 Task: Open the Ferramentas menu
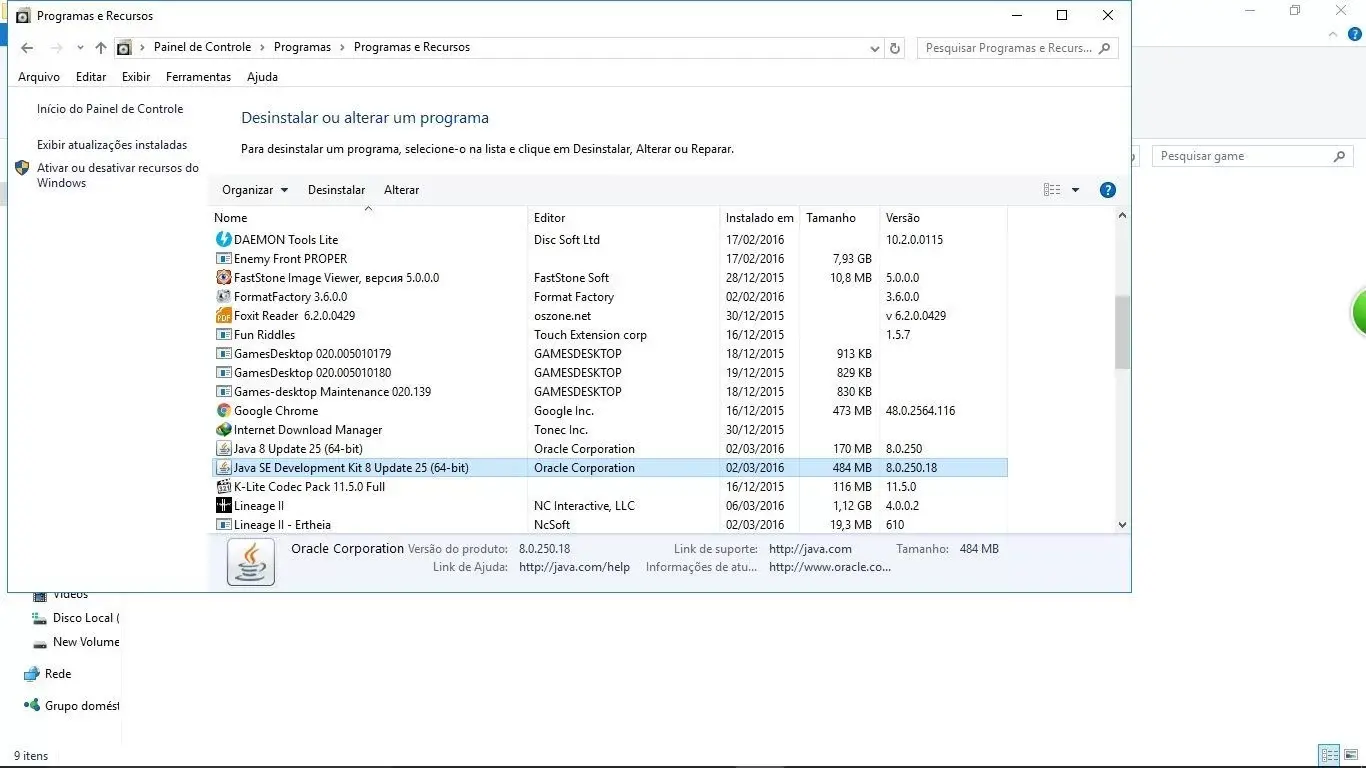[x=198, y=77]
